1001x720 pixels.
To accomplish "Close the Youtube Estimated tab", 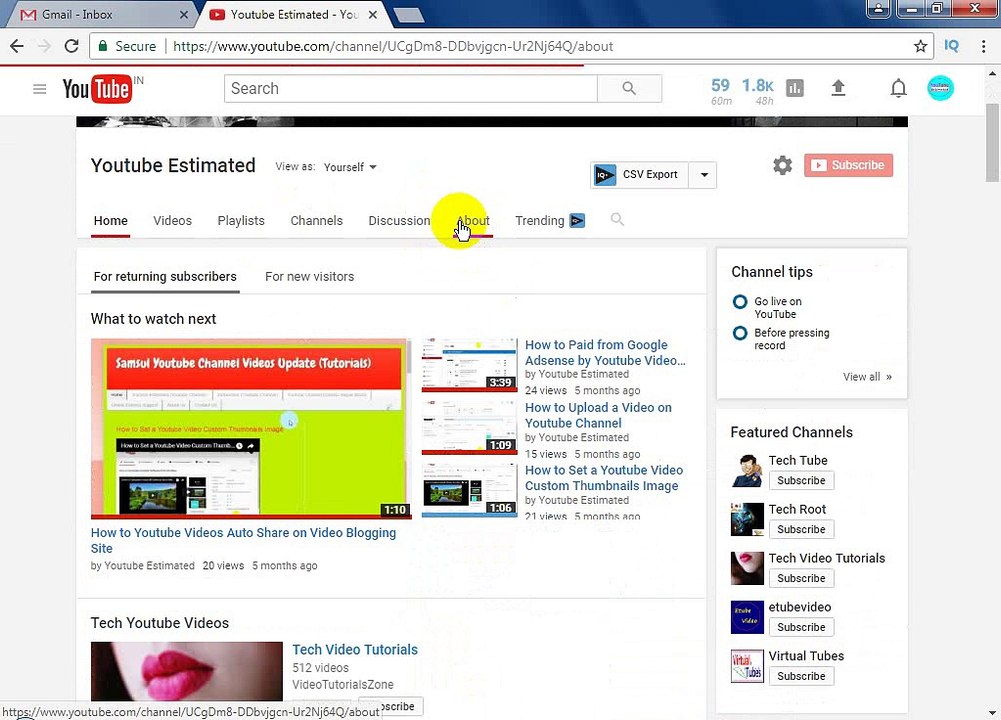I will pyautogui.click(x=373, y=14).
